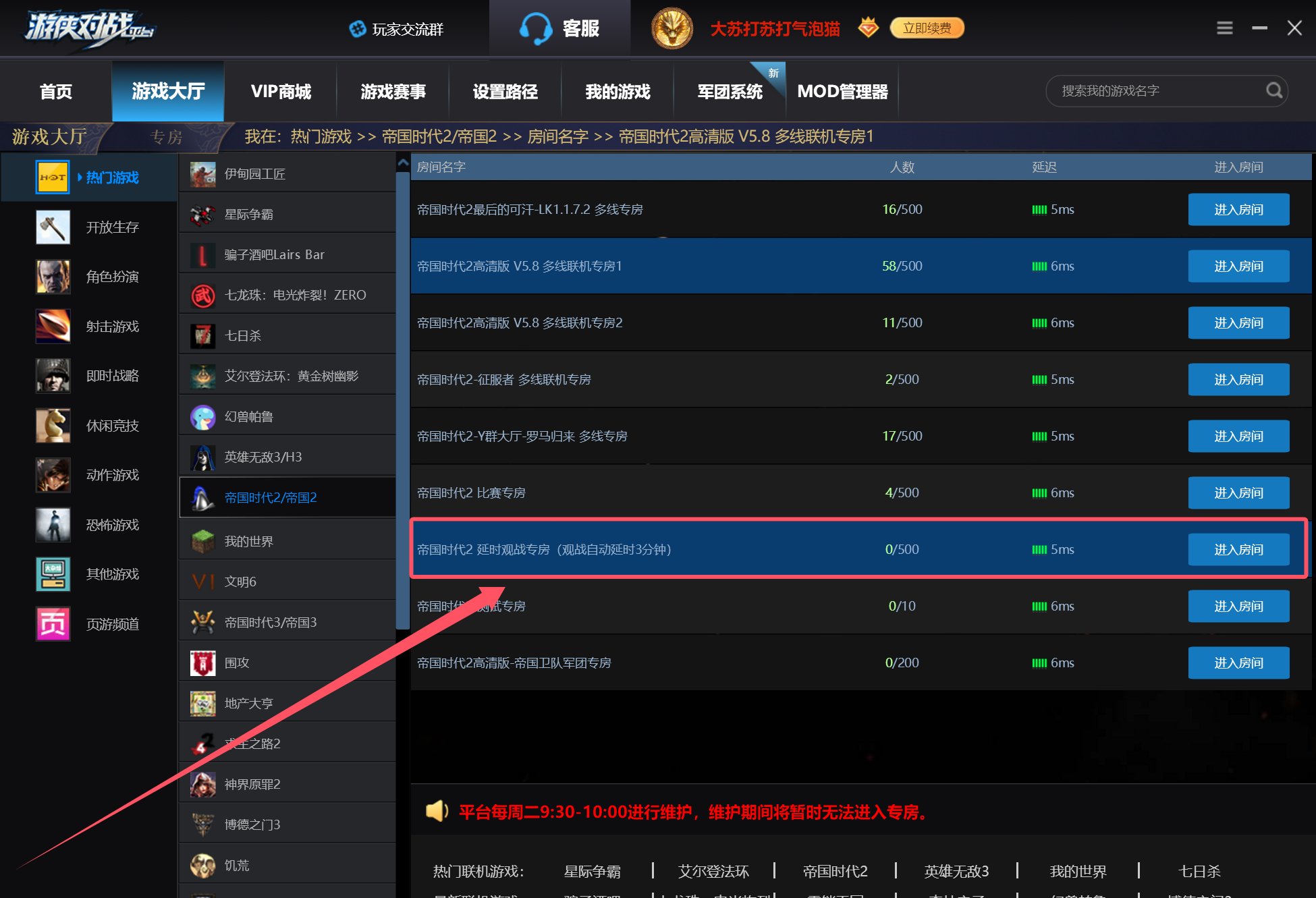Click the Monopoly game icon
This screenshot has height=898, width=1316.
coord(202,703)
